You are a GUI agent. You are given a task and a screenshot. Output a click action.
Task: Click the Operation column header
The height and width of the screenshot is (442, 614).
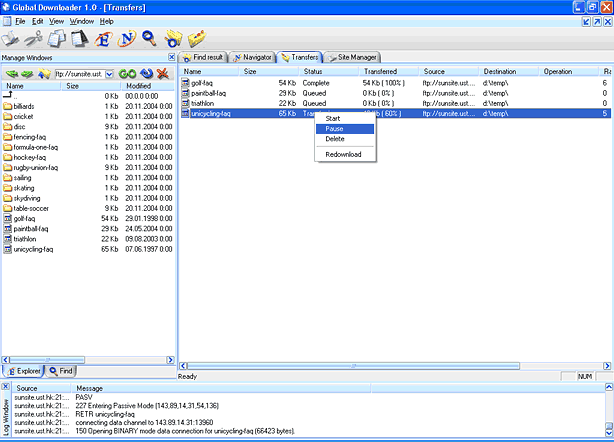[x=569, y=72]
